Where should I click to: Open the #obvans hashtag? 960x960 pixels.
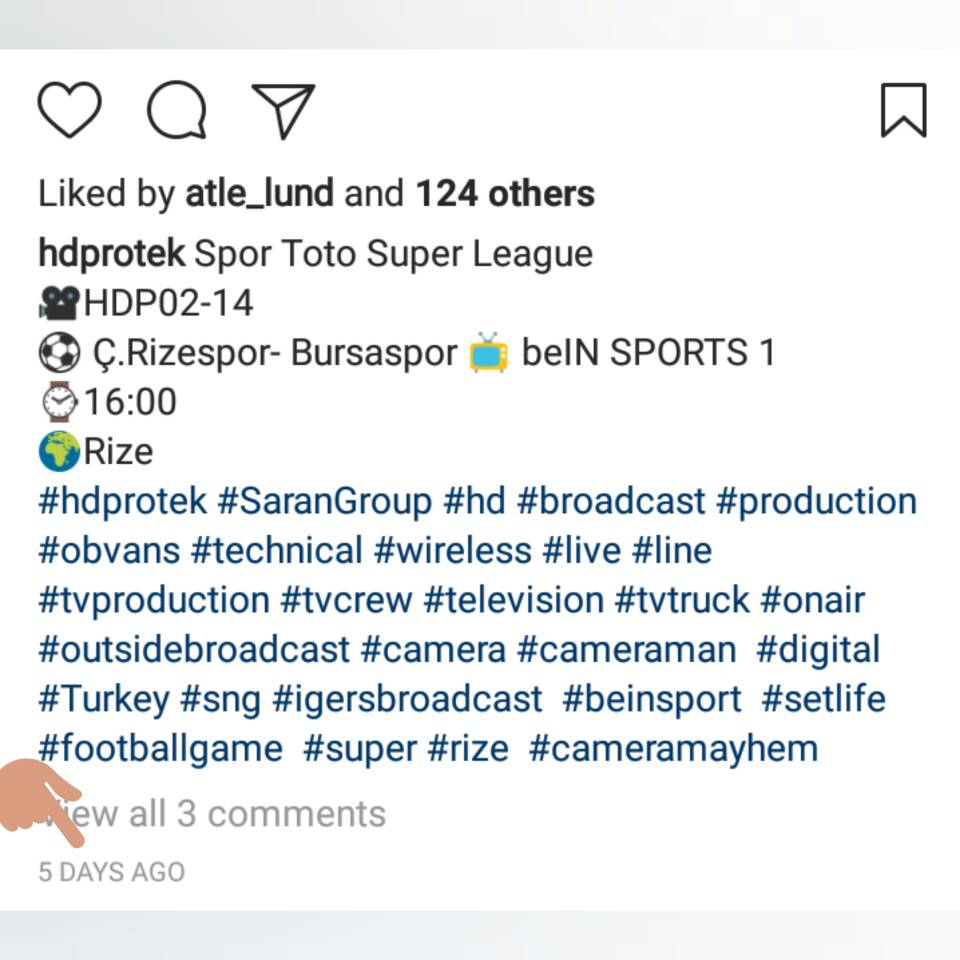tap(109, 551)
